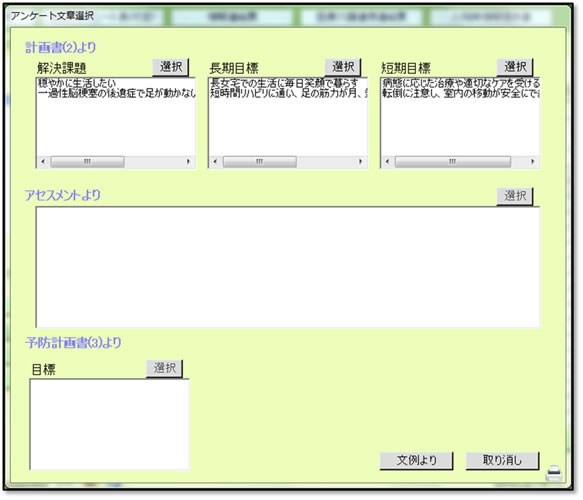Select 穏やかに生活したい in 解決課題 list
This screenshot has width=583, height=500.
(77, 83)
